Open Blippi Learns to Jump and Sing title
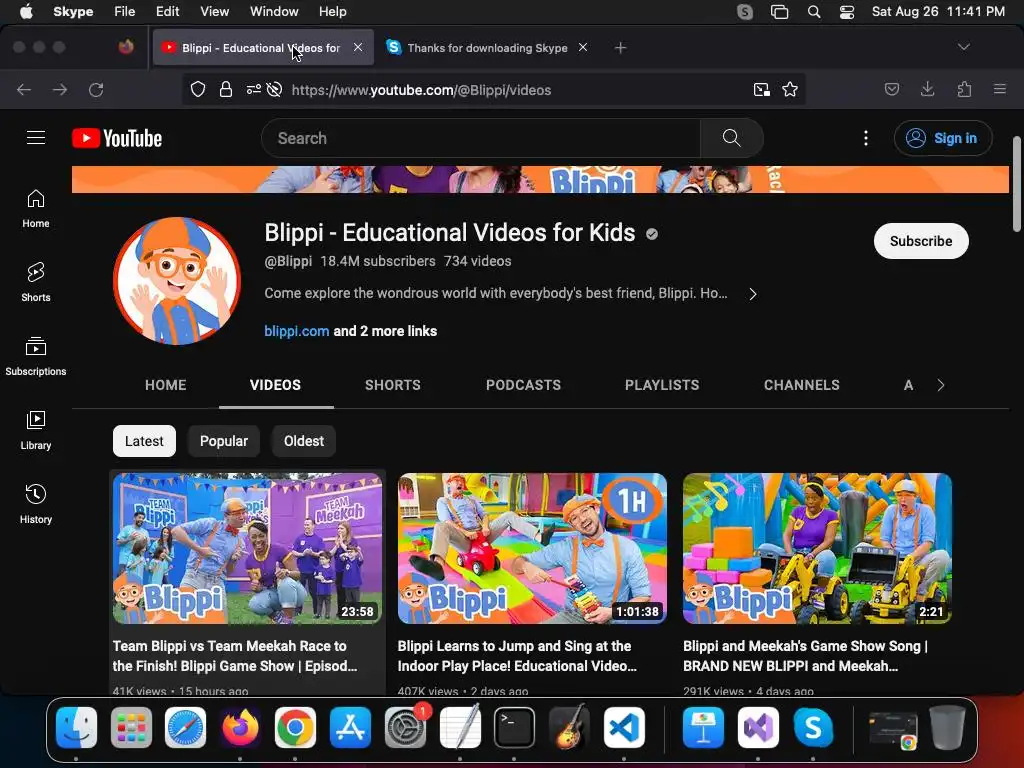The height and width of the screenshot is (768, 1024). coord(517,656)
